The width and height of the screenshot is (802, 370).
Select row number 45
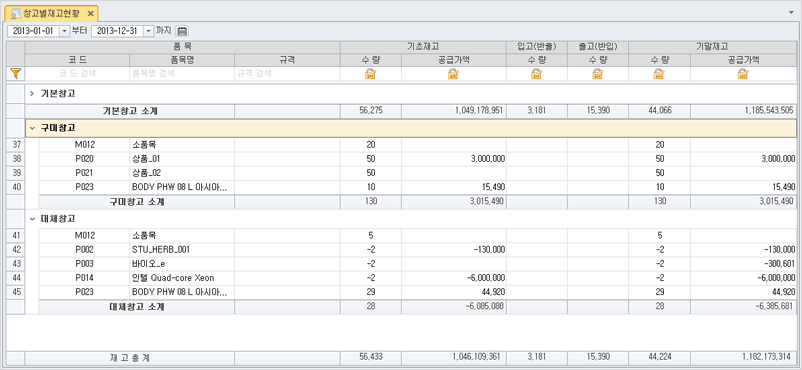(x=15, y=292)
